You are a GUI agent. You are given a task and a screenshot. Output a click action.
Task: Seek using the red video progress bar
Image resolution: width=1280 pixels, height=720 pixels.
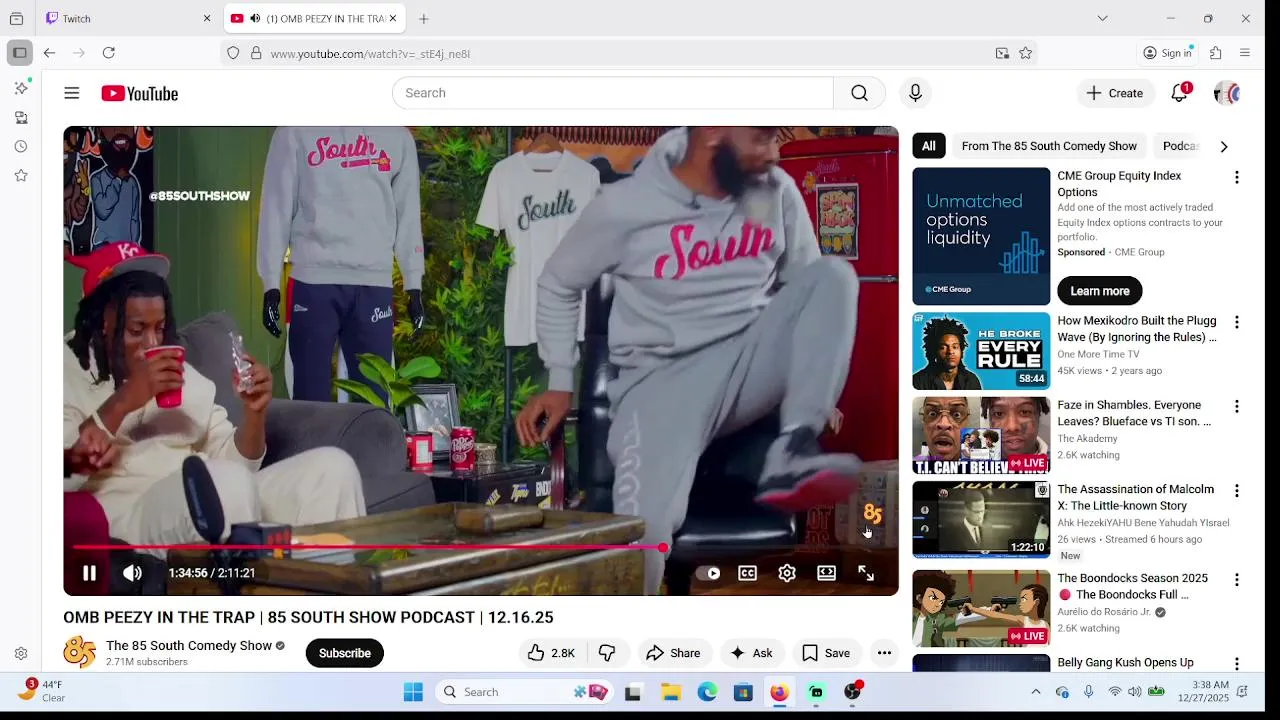pyautogui.click(x=481, y=547)
